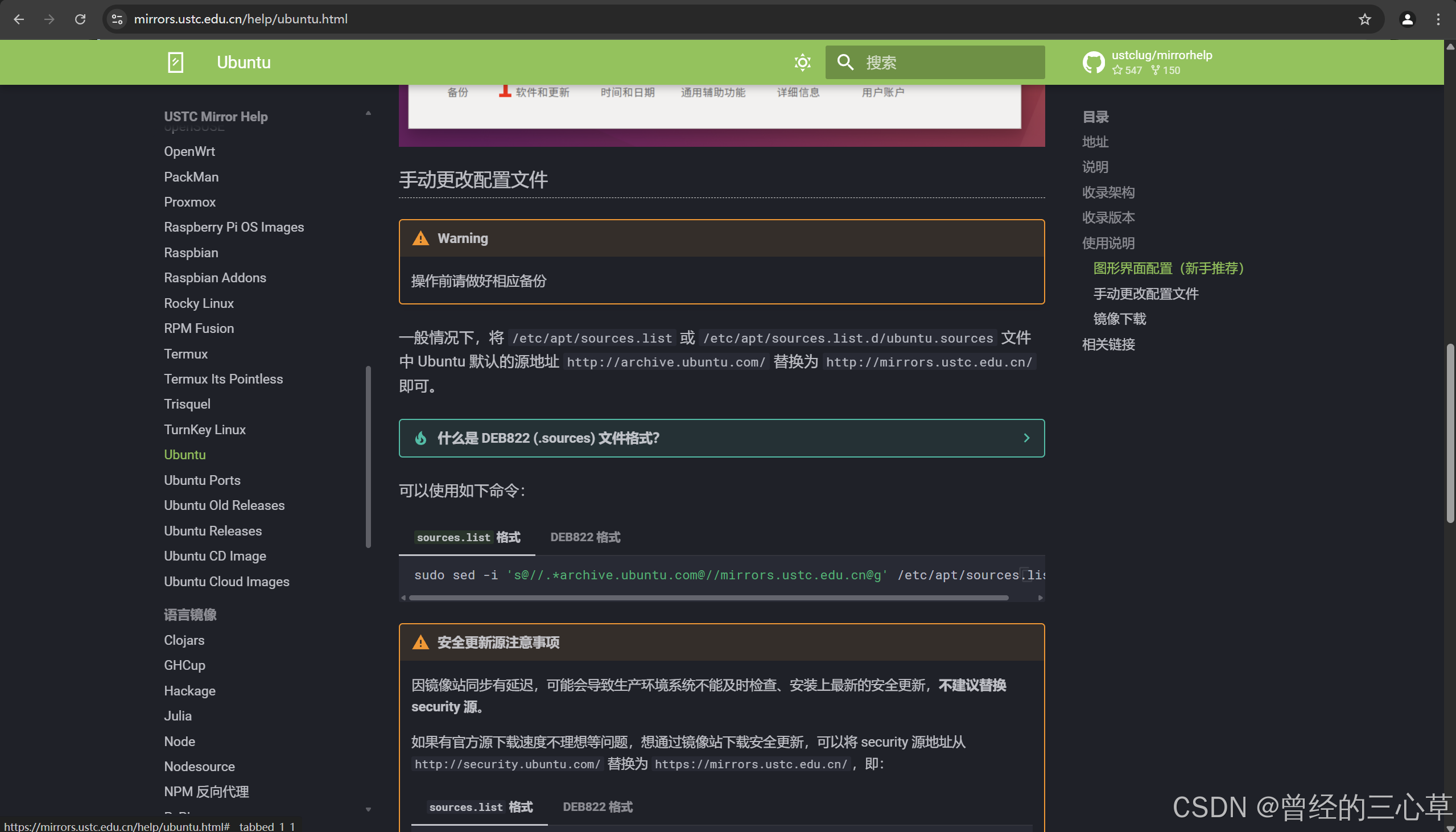Click the mirror help logo icon
The image size is (1456, 832).
(175, 62)
